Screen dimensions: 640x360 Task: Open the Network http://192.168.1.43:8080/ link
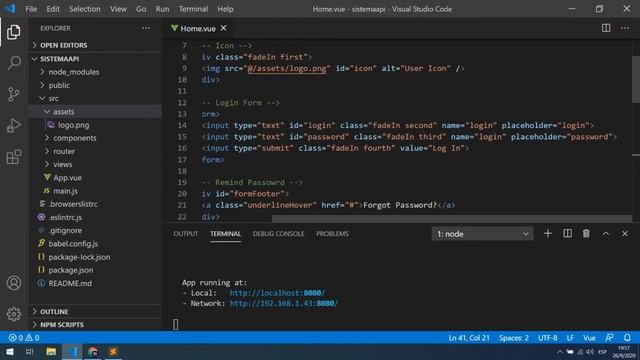point(284,303)
